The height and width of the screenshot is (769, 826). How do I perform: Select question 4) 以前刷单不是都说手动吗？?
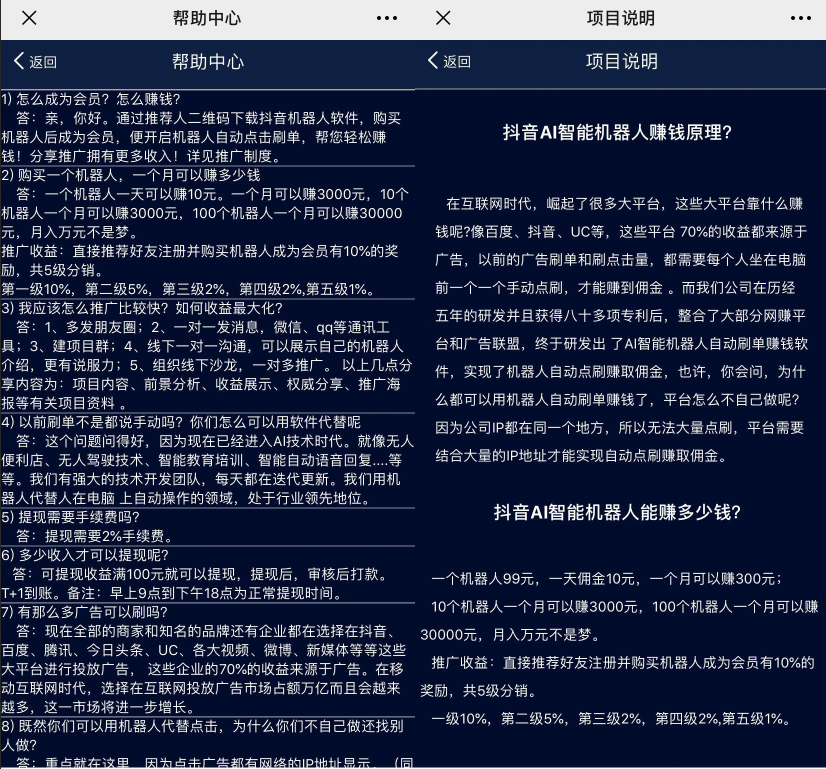(x=181, y=422)
